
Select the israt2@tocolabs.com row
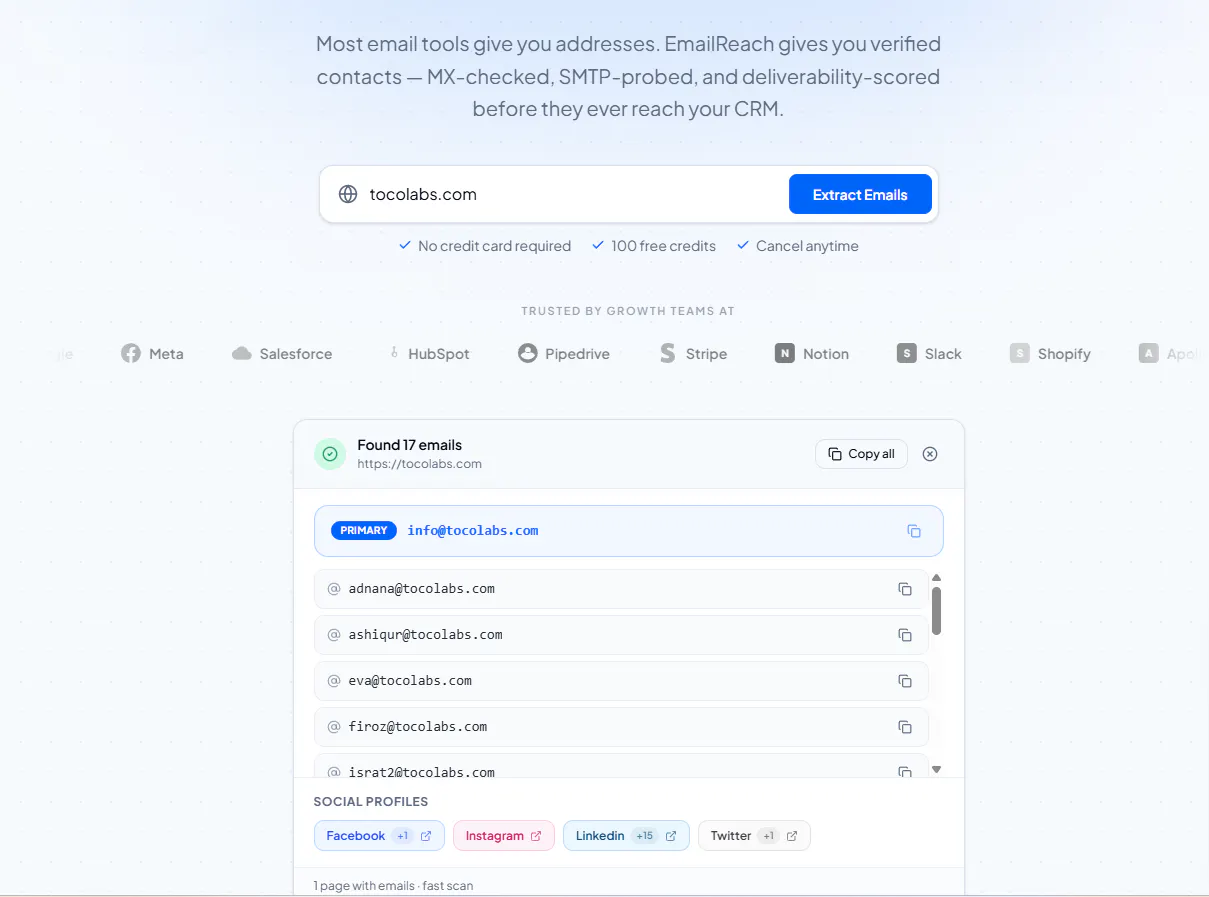(x=621, y=766)
